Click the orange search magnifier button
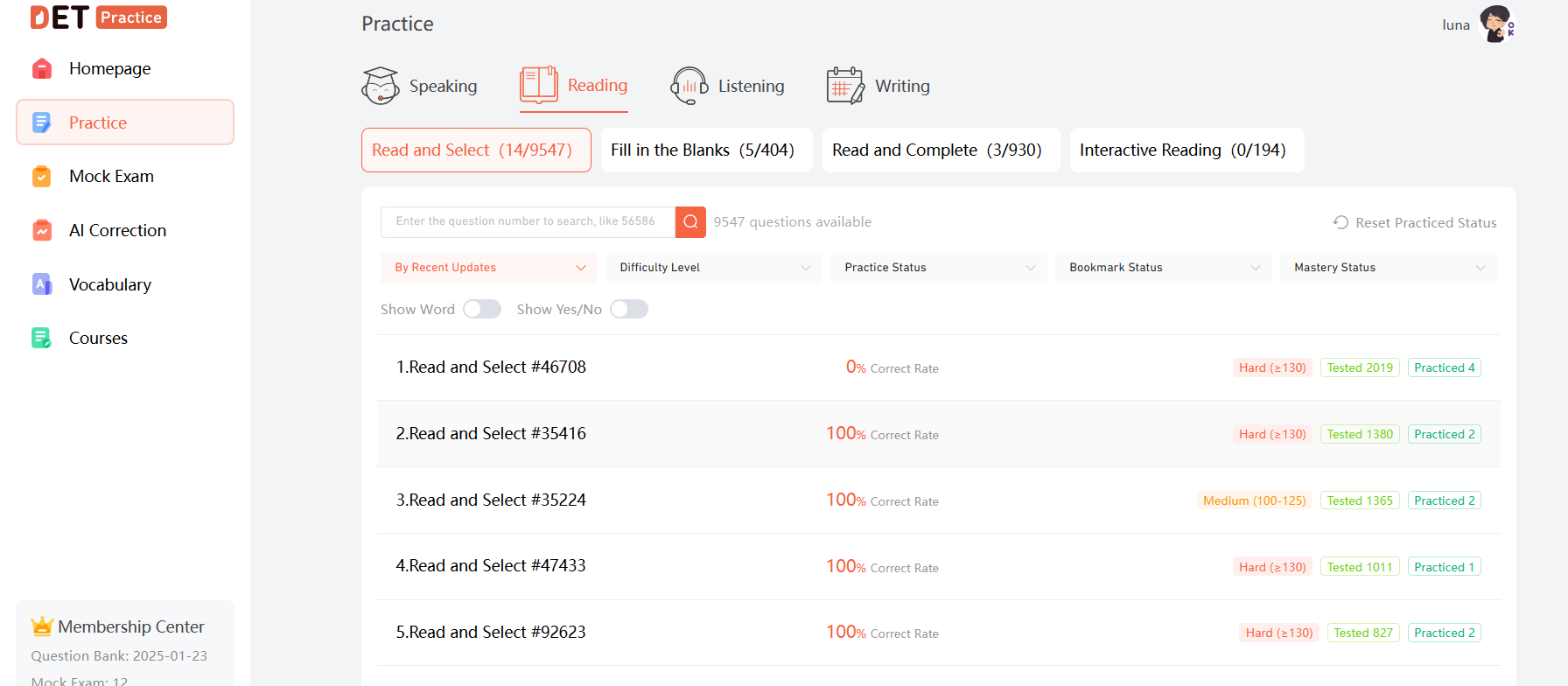Image resolution: width=1568 pixels, height=686 pixels. 690,222
